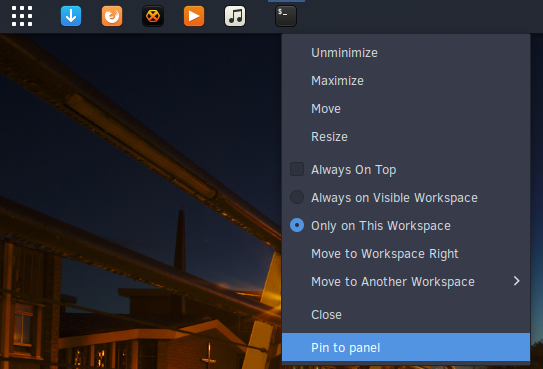This screenshot has height=369, width=543.
Task: Choose the Resize menu entry
Action: [406, 137]
